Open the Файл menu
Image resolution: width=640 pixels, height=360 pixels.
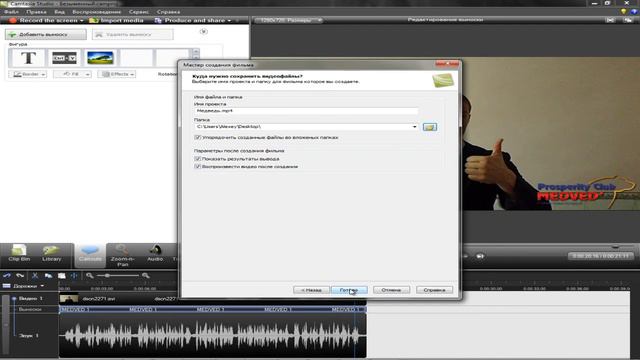pos(11,12)
